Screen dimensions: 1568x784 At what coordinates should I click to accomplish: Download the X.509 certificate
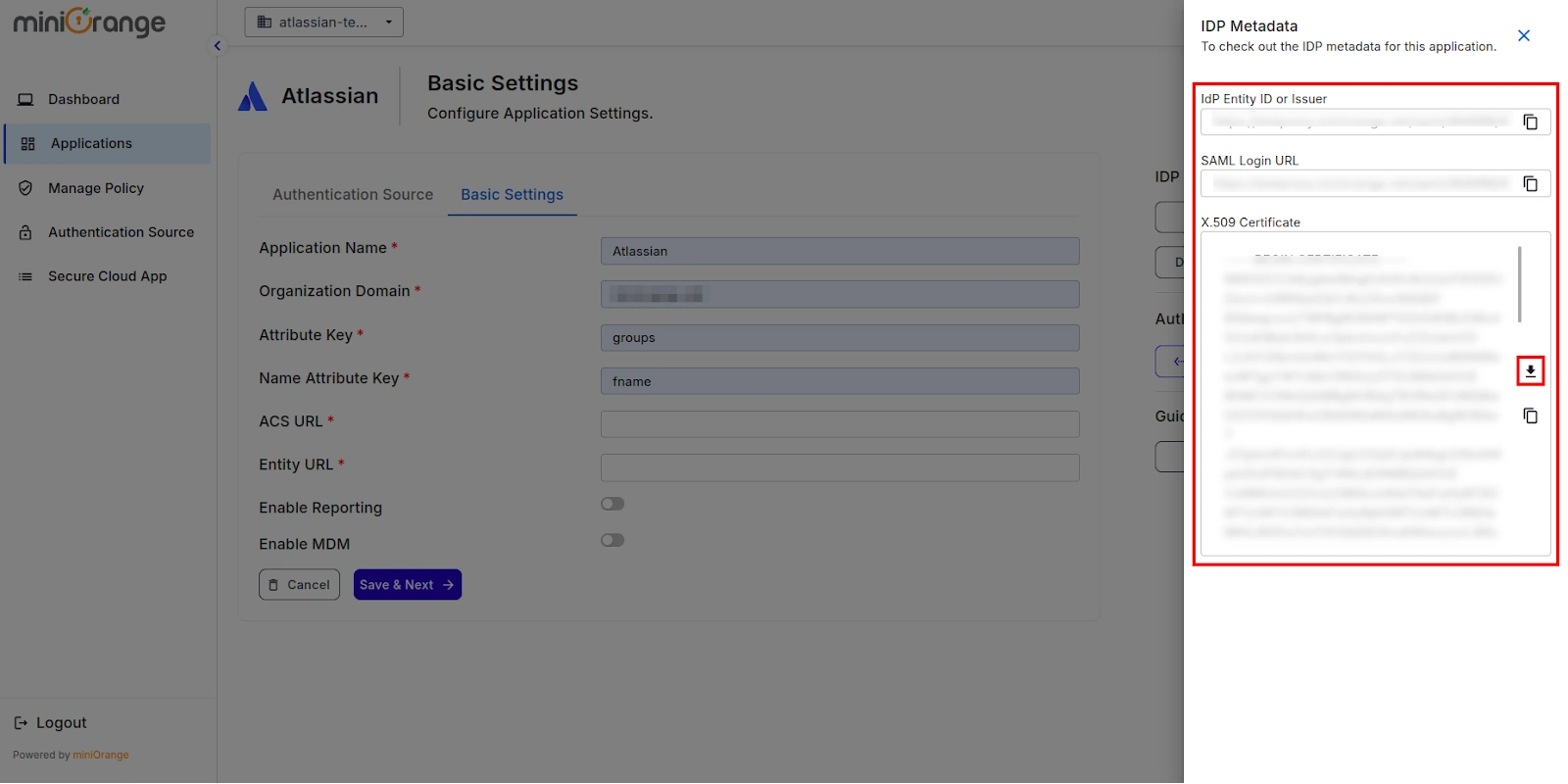1530,371
